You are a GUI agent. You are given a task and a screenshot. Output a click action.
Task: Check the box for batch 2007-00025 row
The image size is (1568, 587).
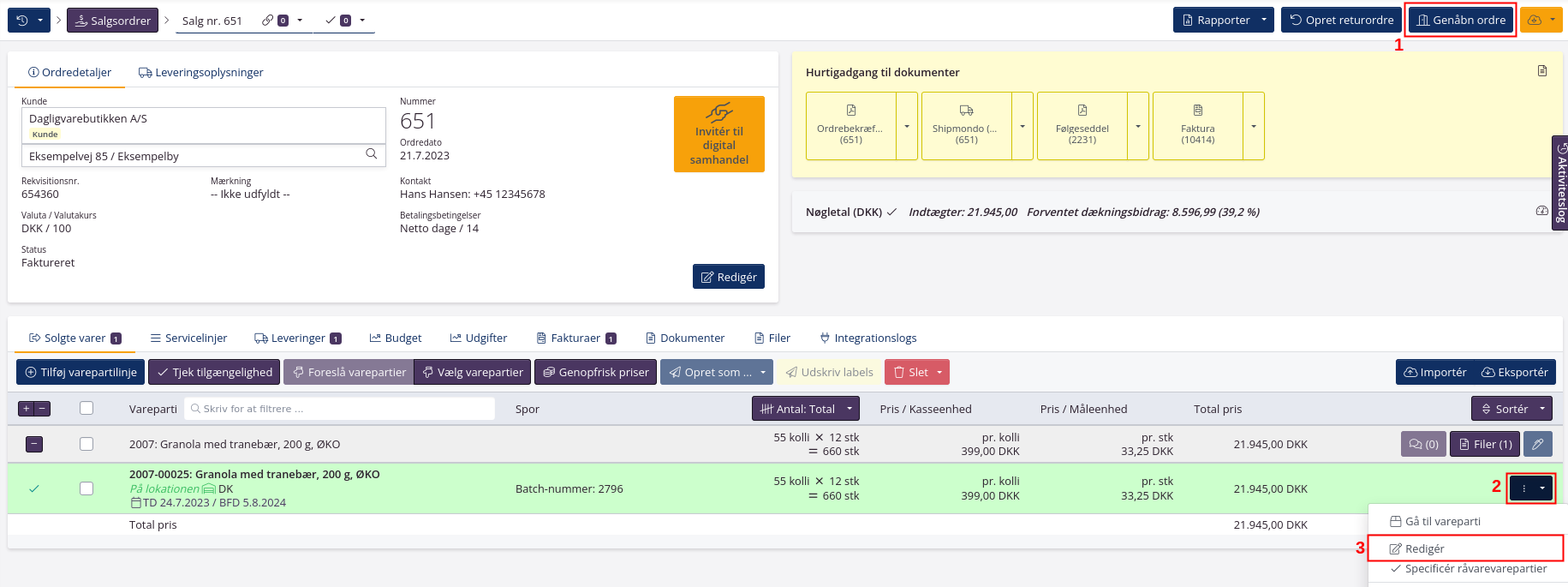pos(86,488)
